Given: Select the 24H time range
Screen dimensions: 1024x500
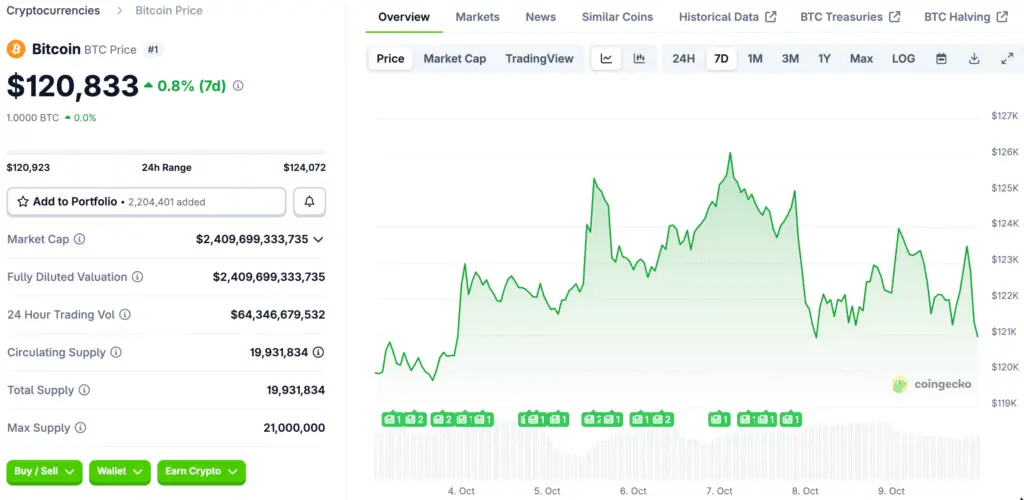Looking at the screenshot, I should point(683,59).
